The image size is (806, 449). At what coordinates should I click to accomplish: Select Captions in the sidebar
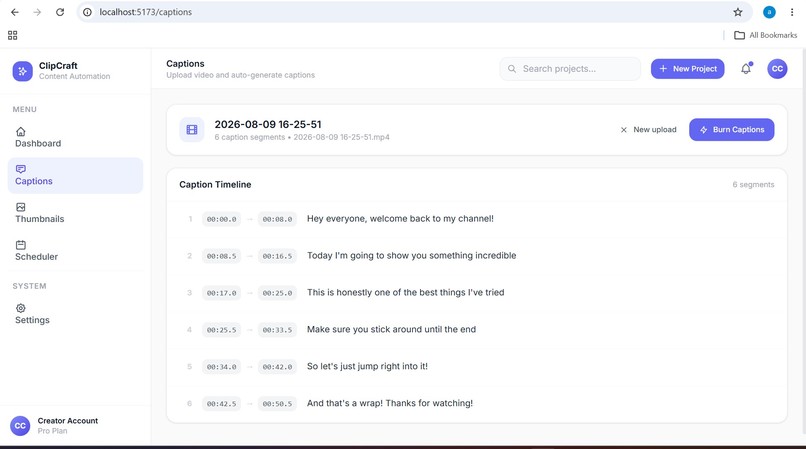click(x=75, y=175)
